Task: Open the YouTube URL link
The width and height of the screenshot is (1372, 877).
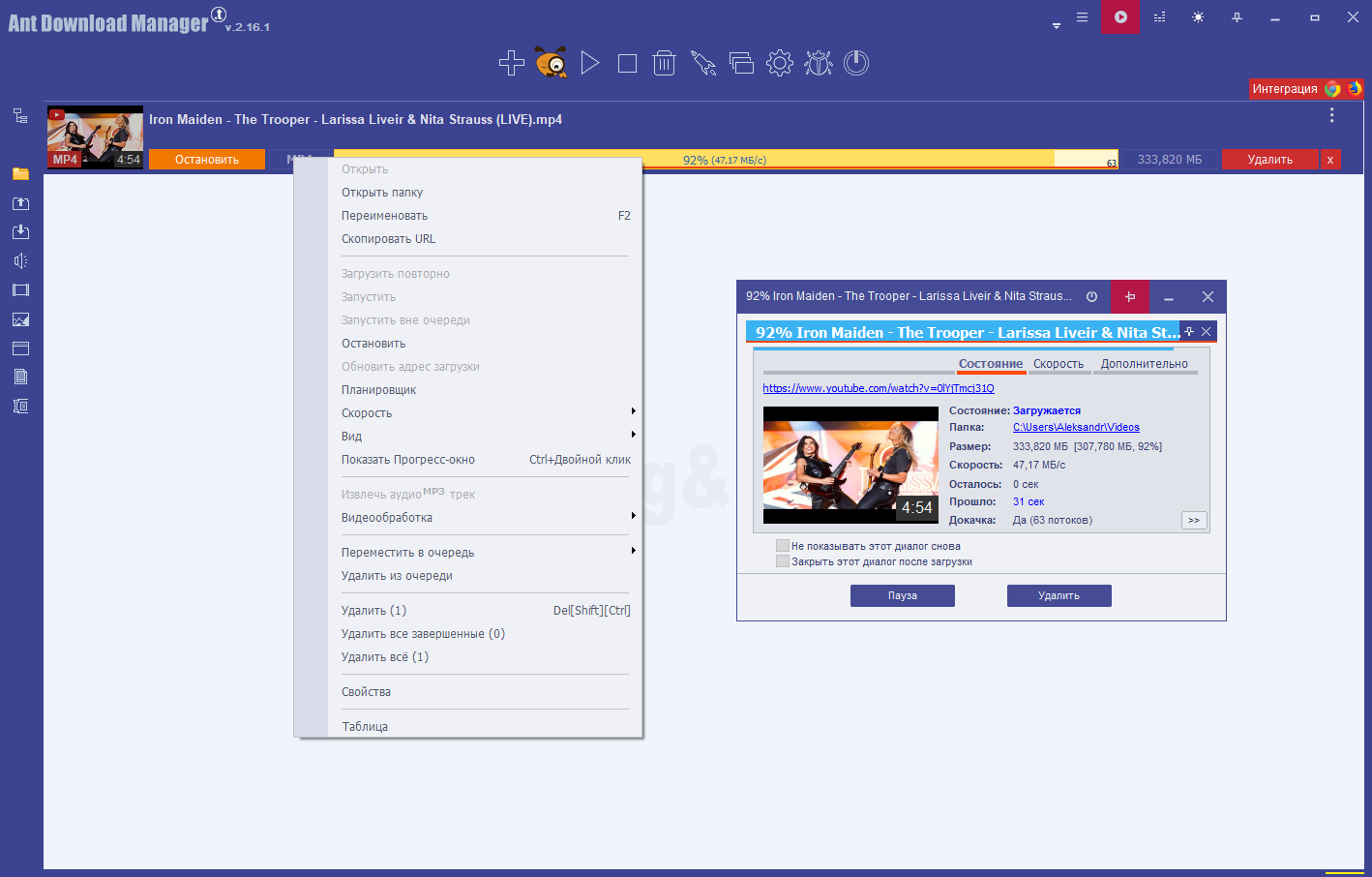Action: point(879,388)
